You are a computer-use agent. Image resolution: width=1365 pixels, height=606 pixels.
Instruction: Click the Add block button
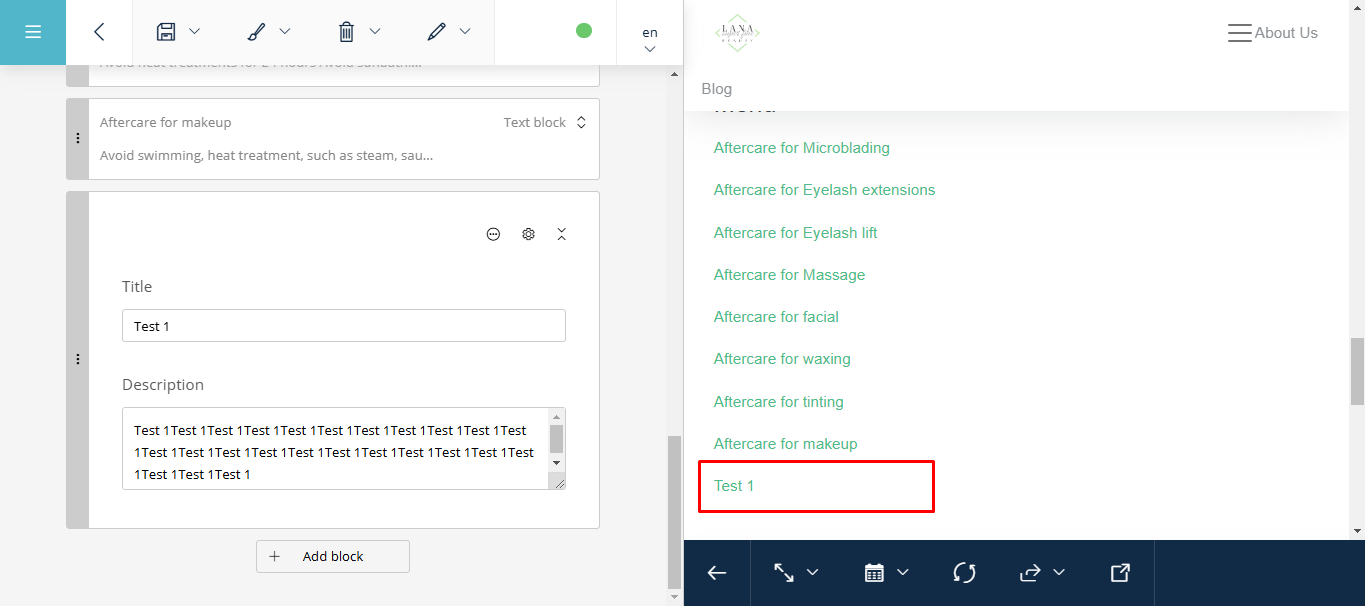tap(333, 556)
